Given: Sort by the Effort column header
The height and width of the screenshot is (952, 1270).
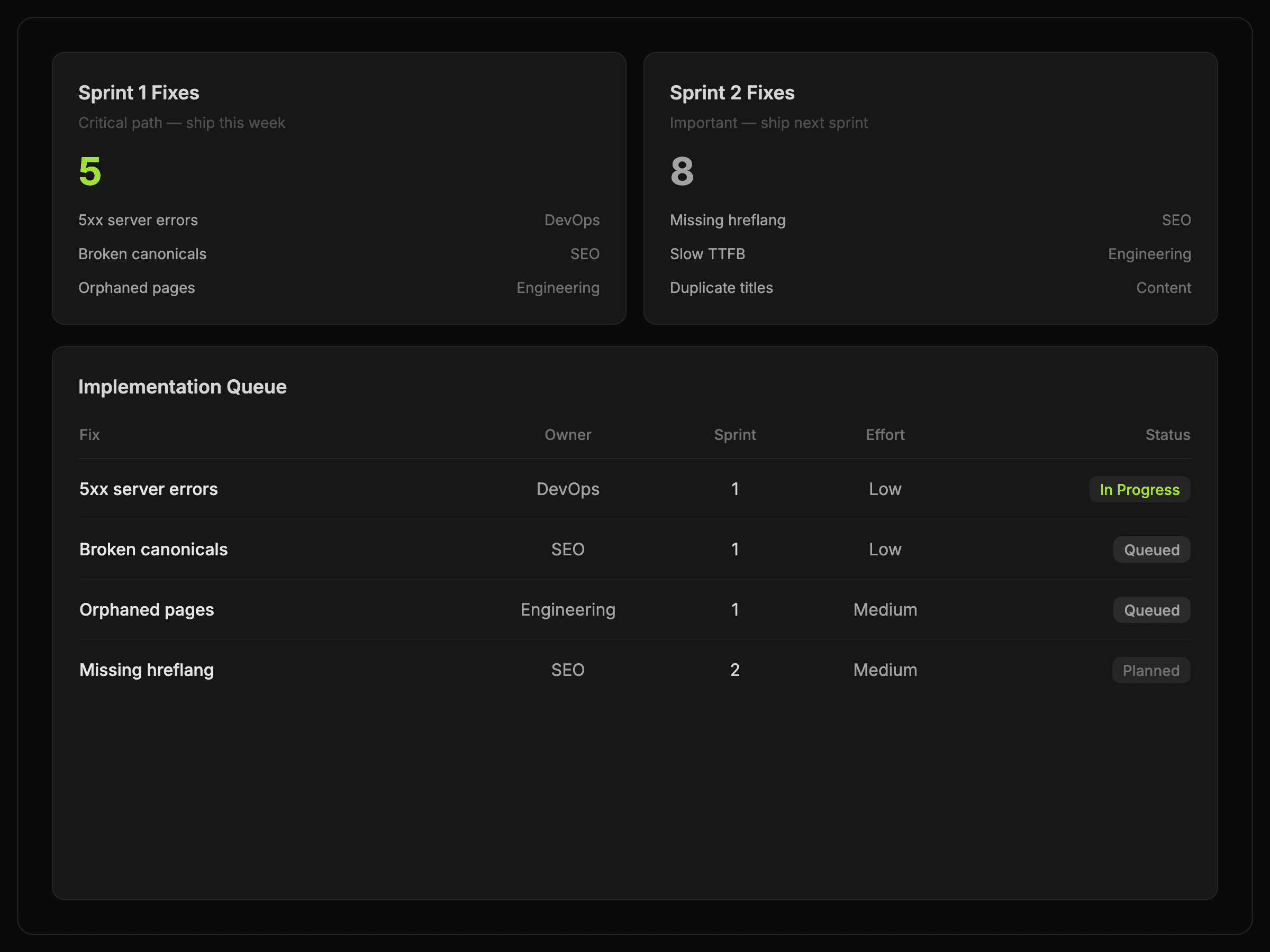Looking at the screenshot, I should point(885,434).
